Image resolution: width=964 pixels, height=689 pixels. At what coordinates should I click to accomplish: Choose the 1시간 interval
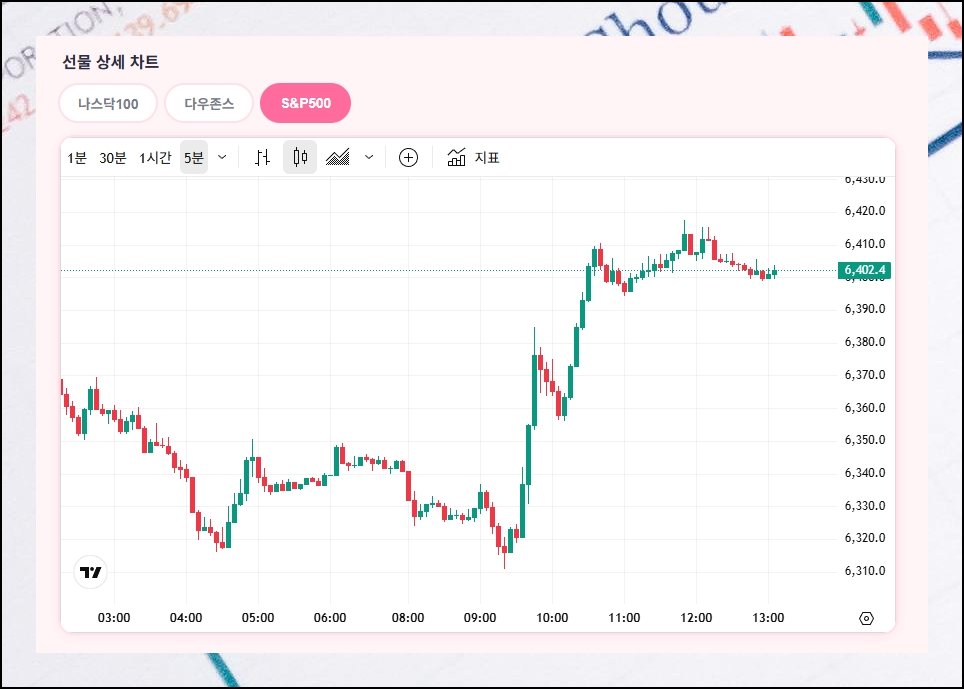[155, 158]
